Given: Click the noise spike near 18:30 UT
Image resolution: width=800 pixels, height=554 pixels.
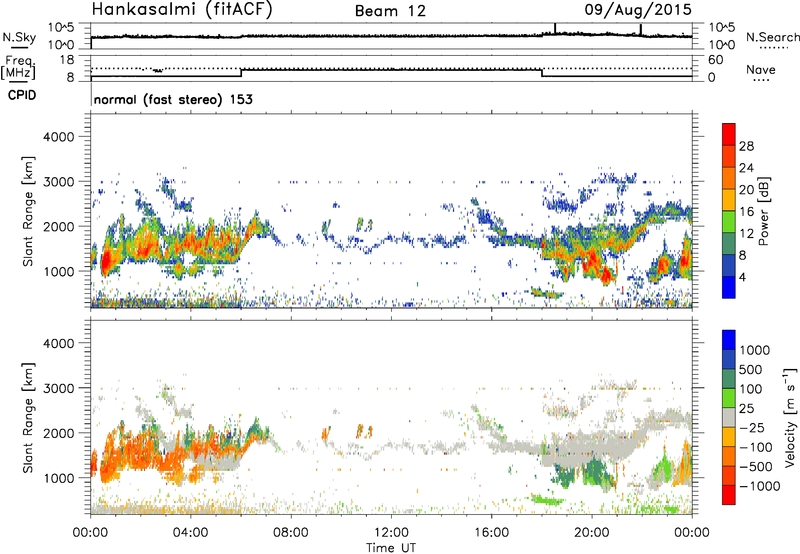Looking at the screenshot, I should click(x=555, y=29).
